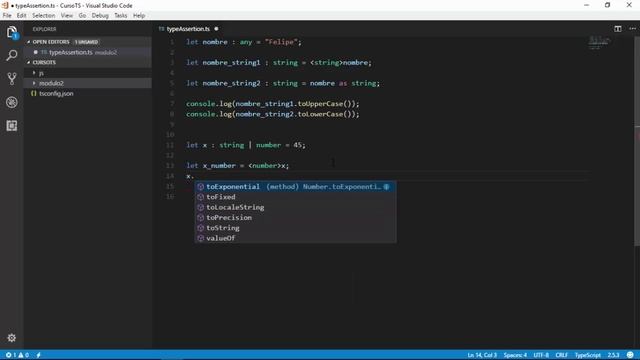Collapse the OPEN EDITORS section

[x=88, y=42]
